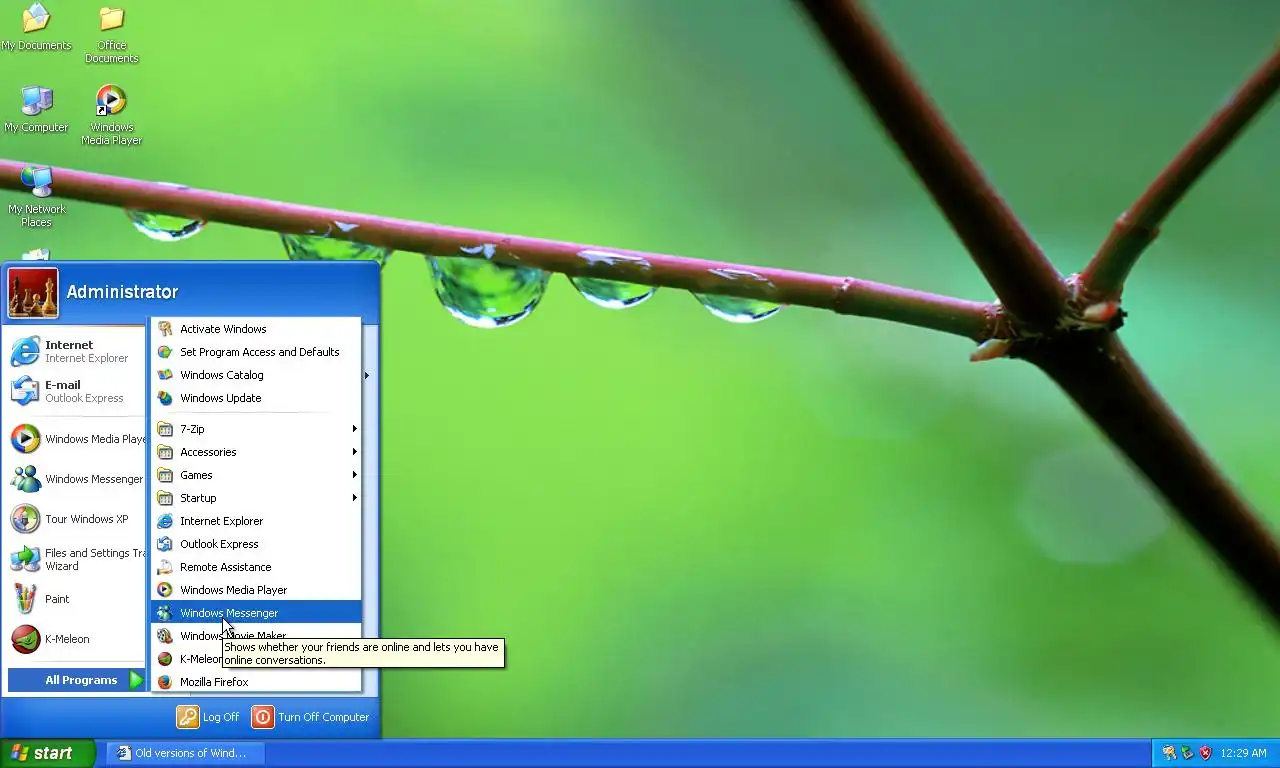Expand the Startup program folder
1280x768 pixels.
[x=256, y=498]
